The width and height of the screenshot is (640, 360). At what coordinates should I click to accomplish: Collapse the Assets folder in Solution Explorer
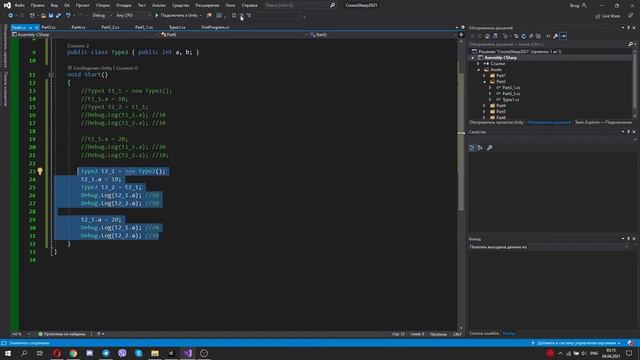479,70
